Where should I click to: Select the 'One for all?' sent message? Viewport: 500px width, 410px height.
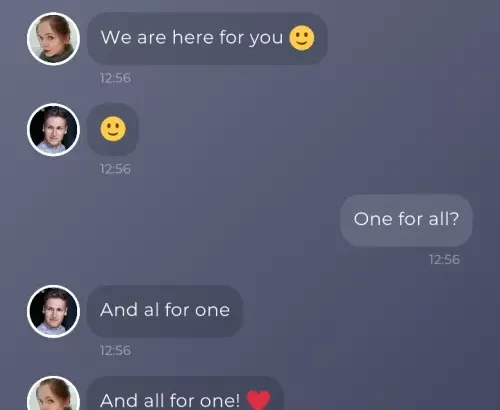point(406,220)
